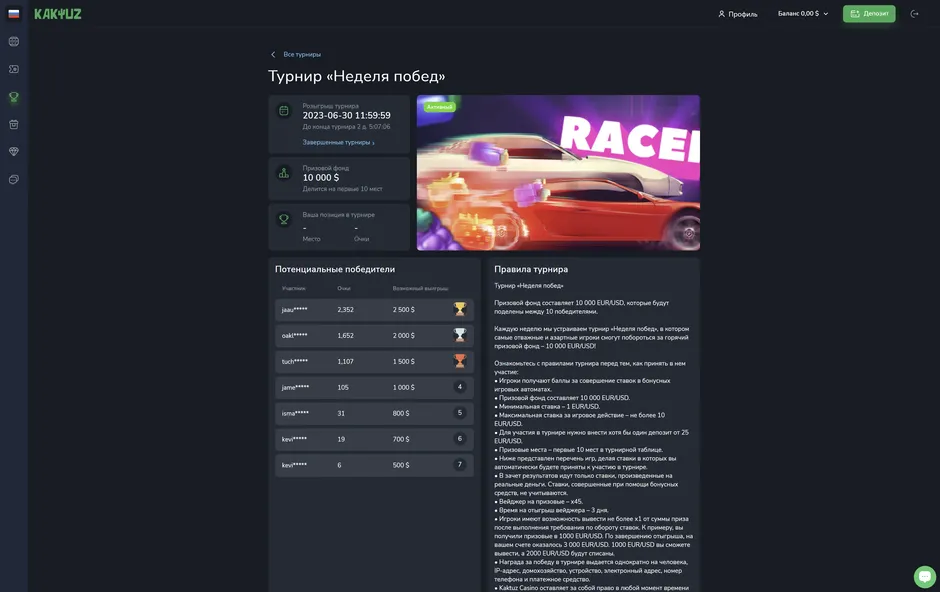Click the 800 $ prize value
Viewport: 940px width, 592px height.
coord(401,413)
